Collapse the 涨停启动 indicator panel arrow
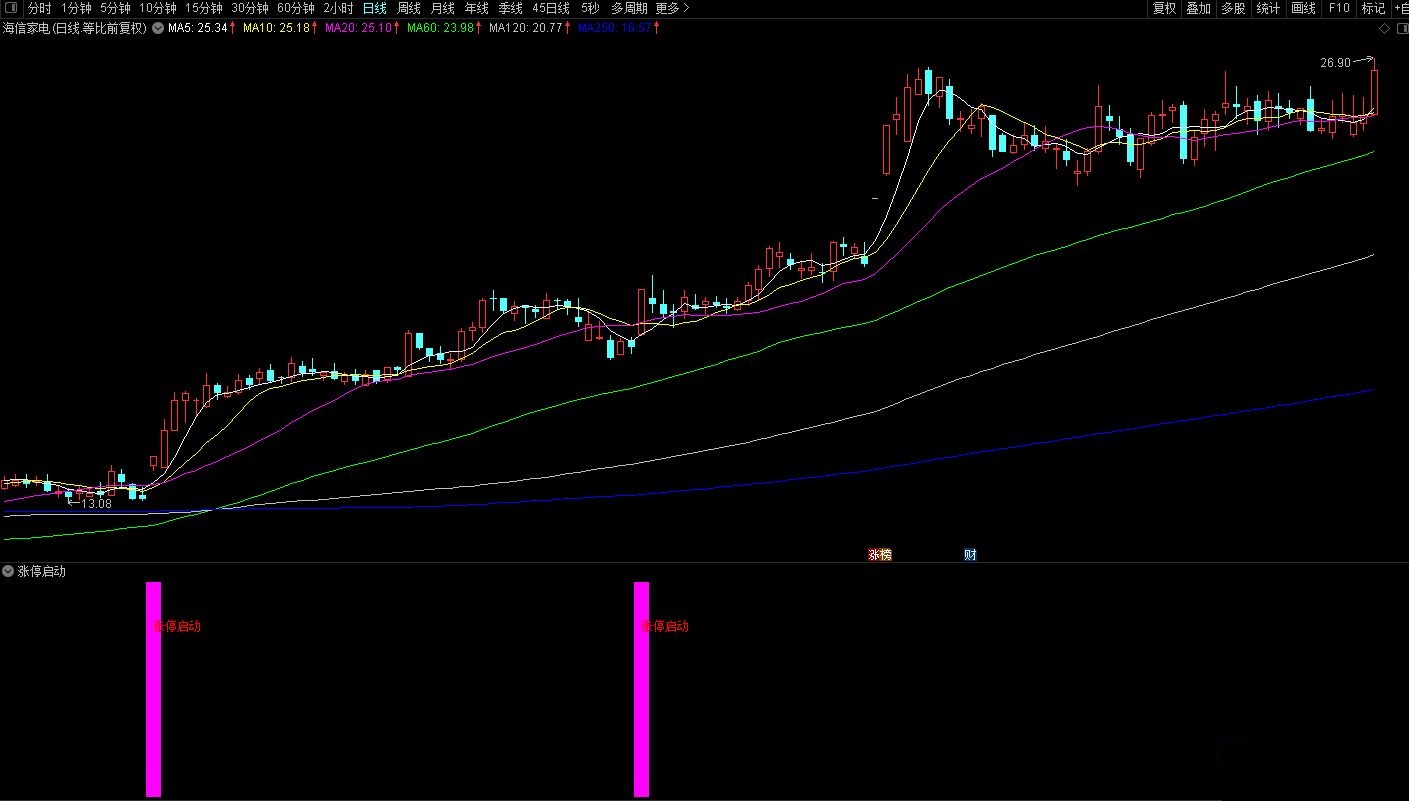 9,571
